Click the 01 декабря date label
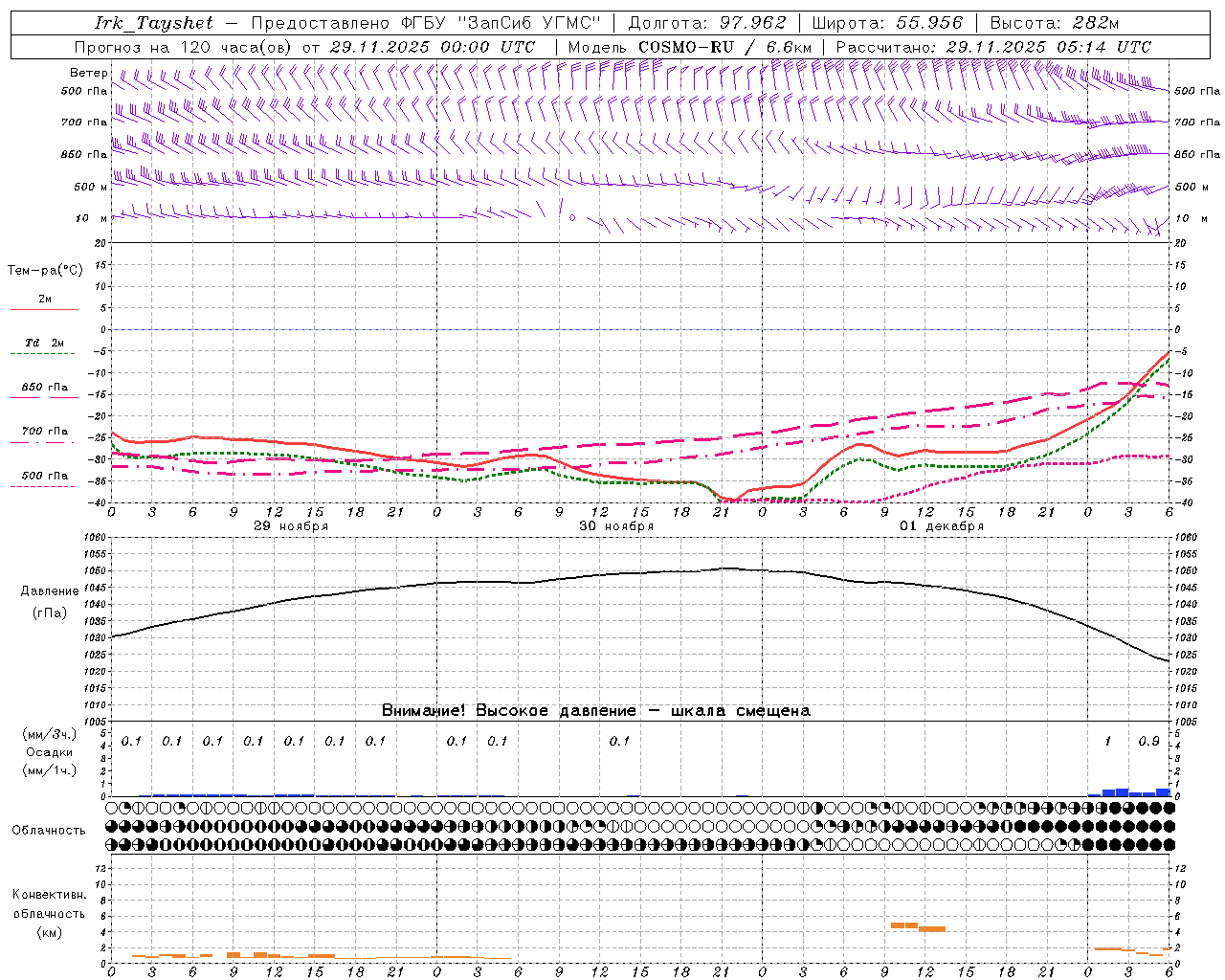 (942, 526)
